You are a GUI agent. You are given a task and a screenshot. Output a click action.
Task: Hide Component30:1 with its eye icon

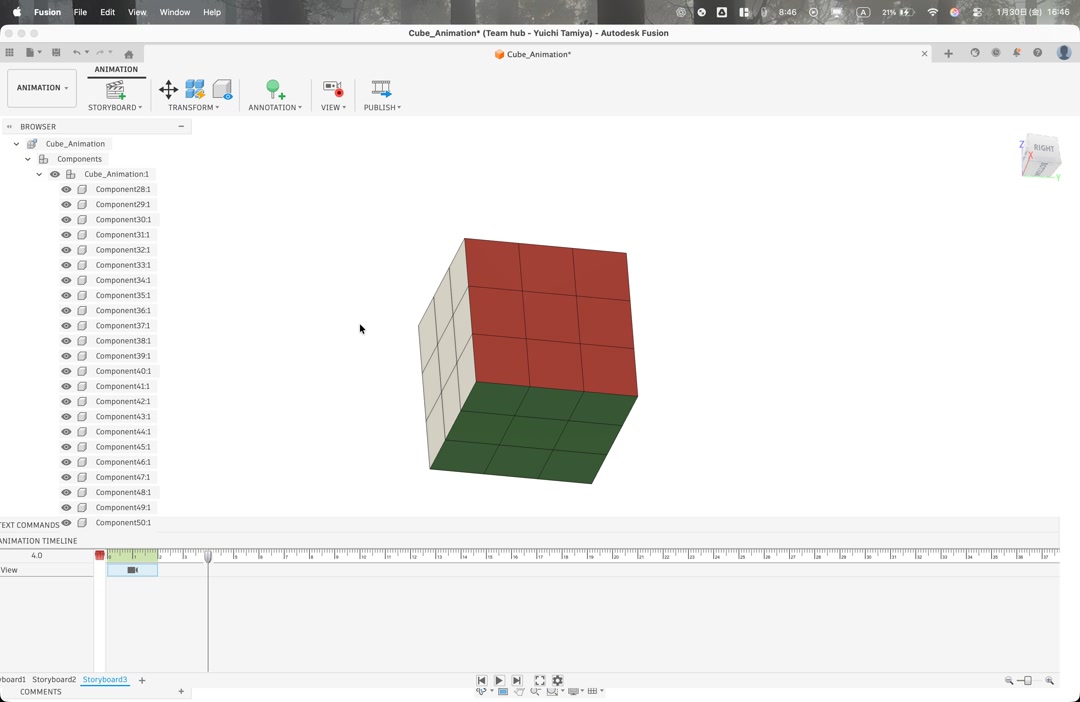point(66,220)
